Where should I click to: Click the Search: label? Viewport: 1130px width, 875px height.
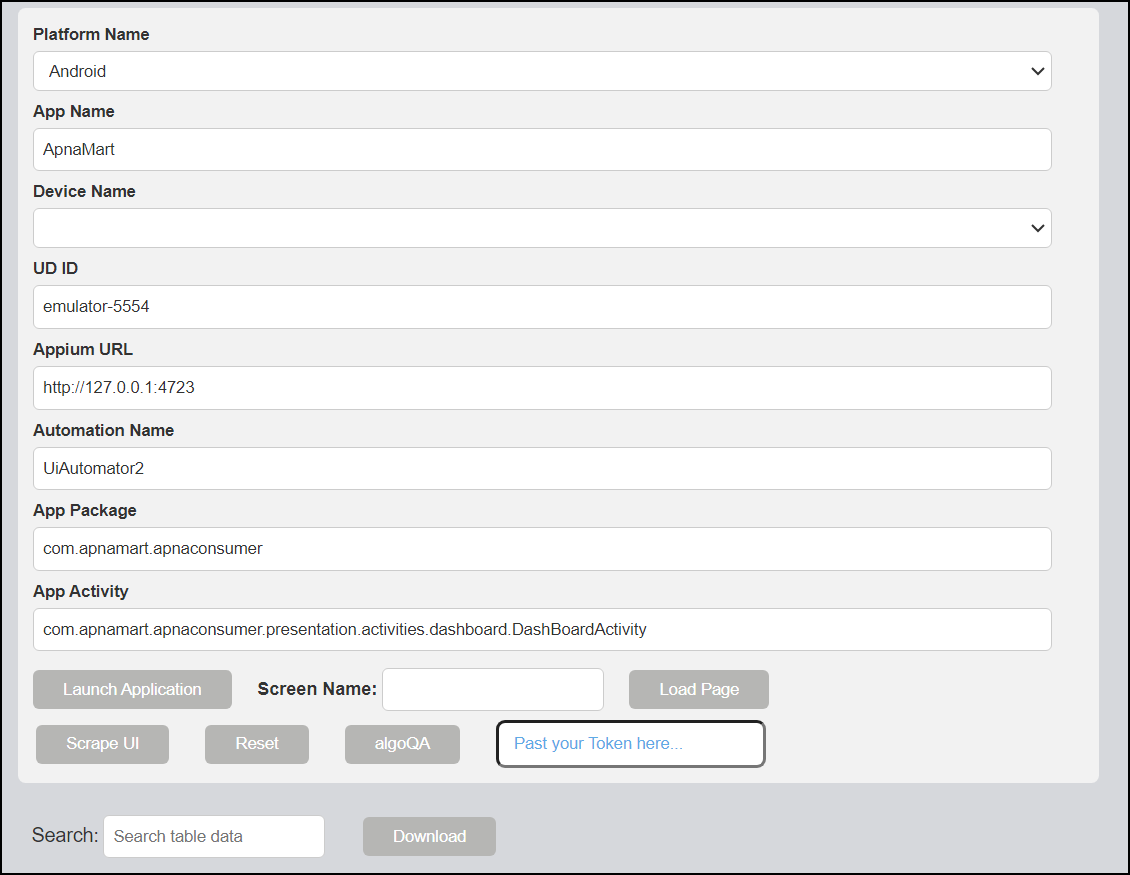(65, 835)
